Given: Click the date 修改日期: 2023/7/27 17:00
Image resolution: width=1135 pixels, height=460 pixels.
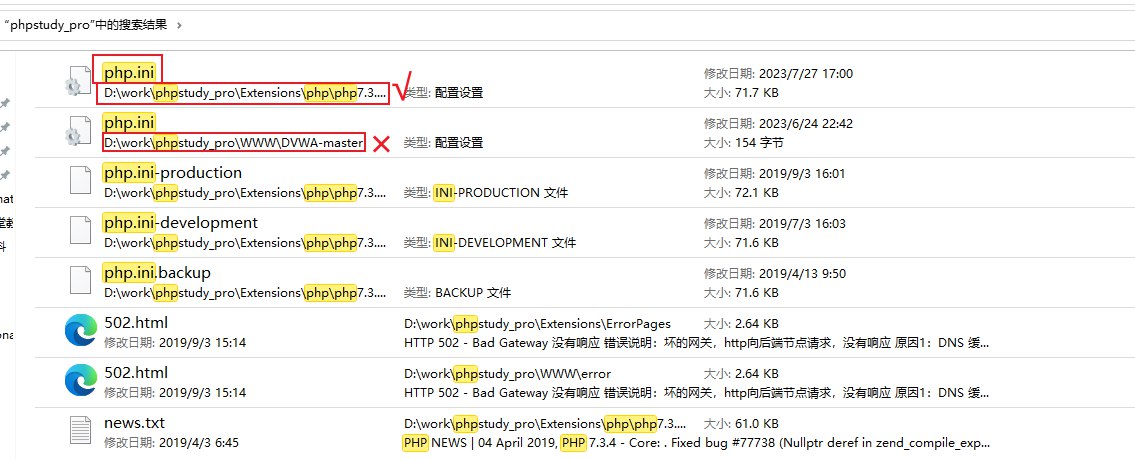Looking at the screenshot, I should point(778,74).
